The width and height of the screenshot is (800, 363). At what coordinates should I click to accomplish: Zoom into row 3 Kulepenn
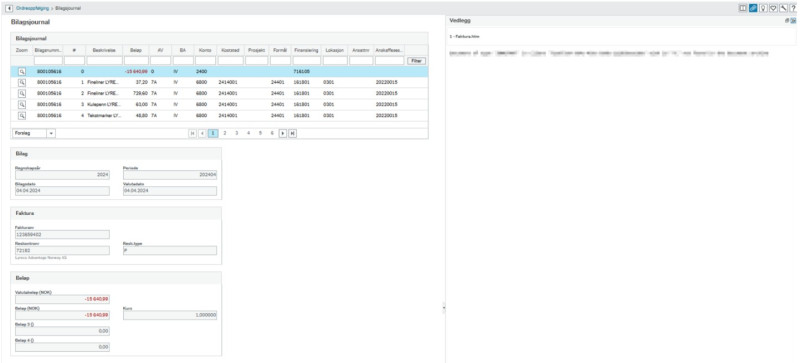(x=22, y=104)
